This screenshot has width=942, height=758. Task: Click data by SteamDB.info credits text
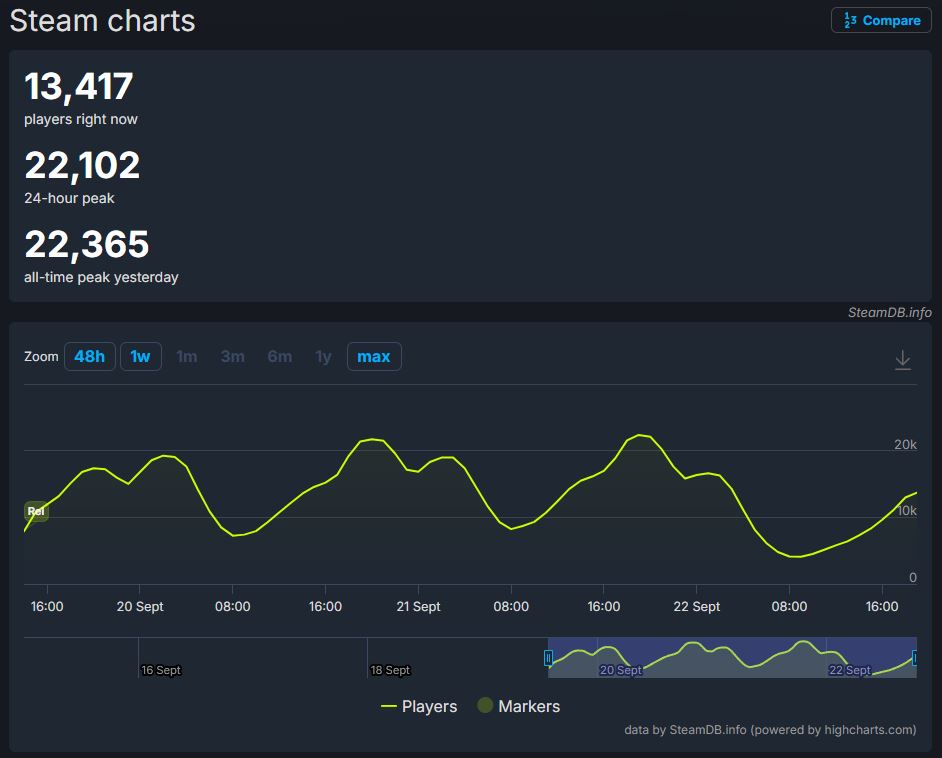(770, 730)
